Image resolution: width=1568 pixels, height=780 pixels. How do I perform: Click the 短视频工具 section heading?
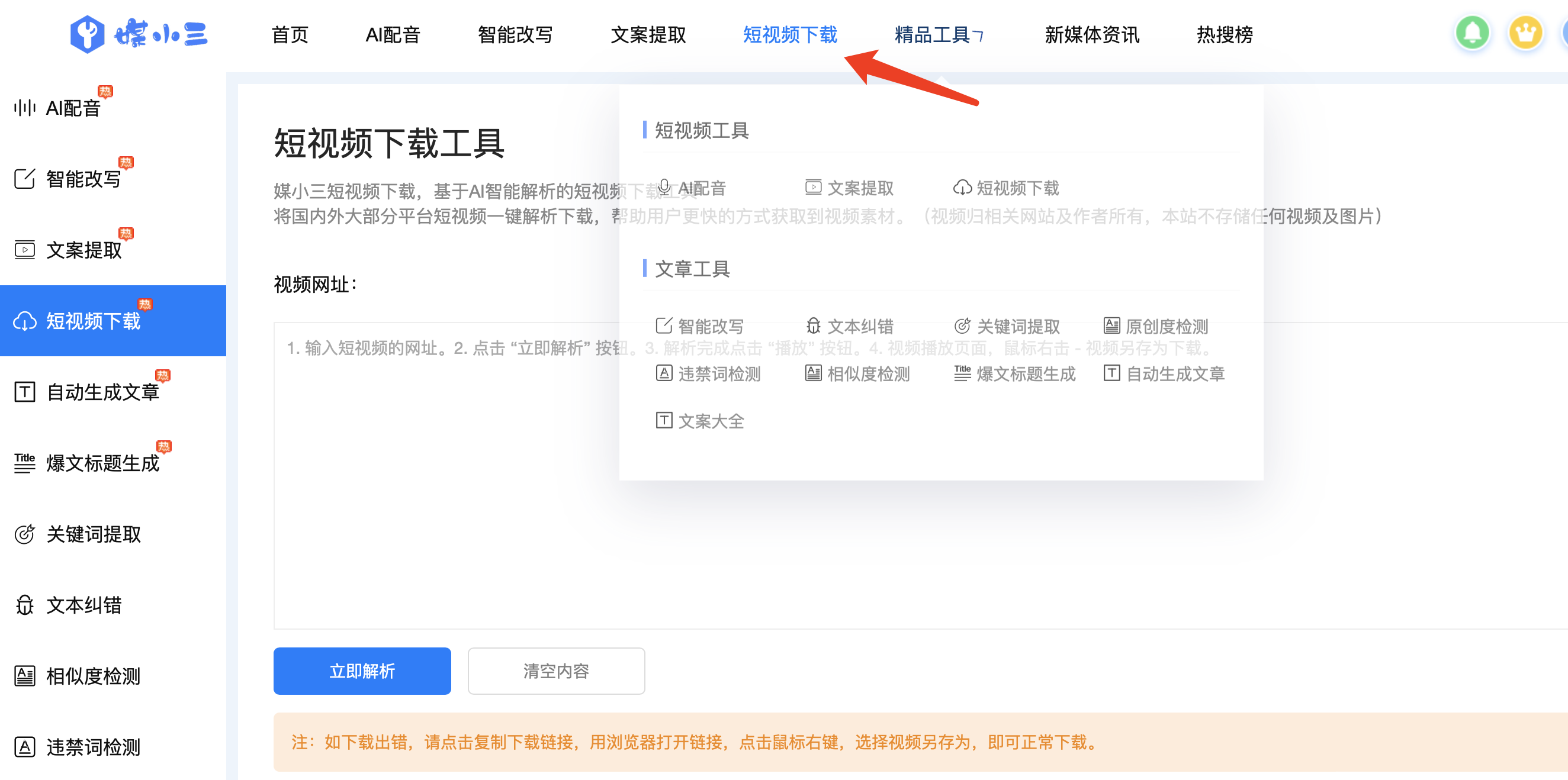[x=701, y=130]
